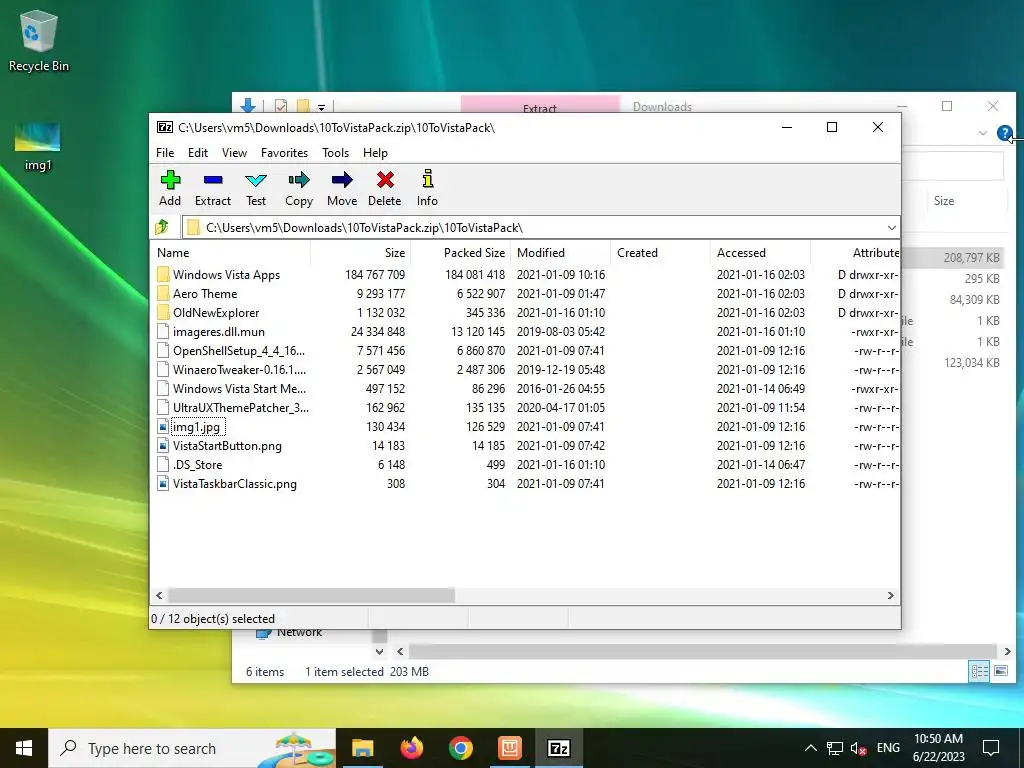Screen dimensions: 1024x768
Task: Open the Recycle Bin desktop icon
Action: click(39, 40)
